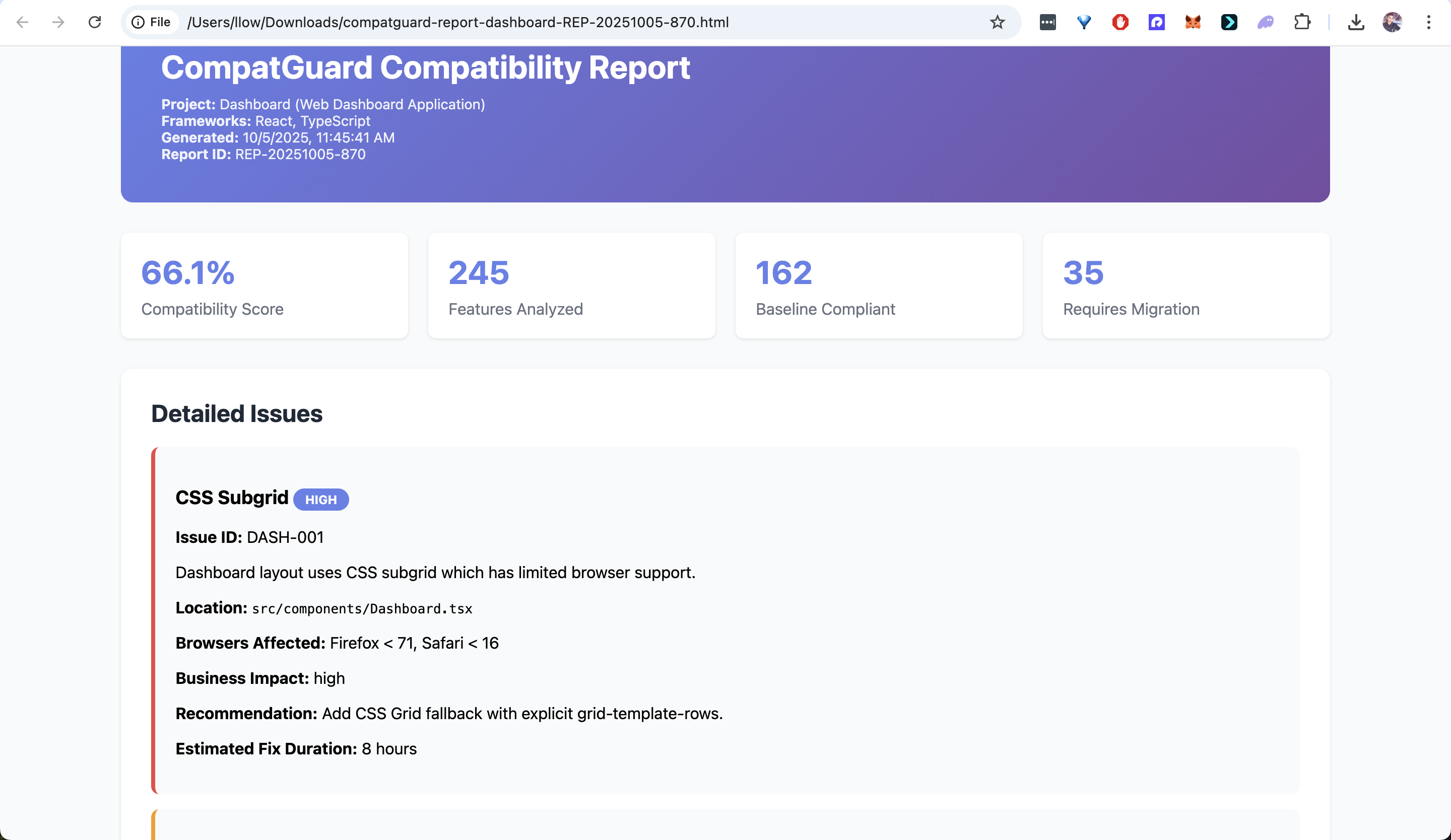
Task: Show the browser downloads panel
Action: [1356, 23]
